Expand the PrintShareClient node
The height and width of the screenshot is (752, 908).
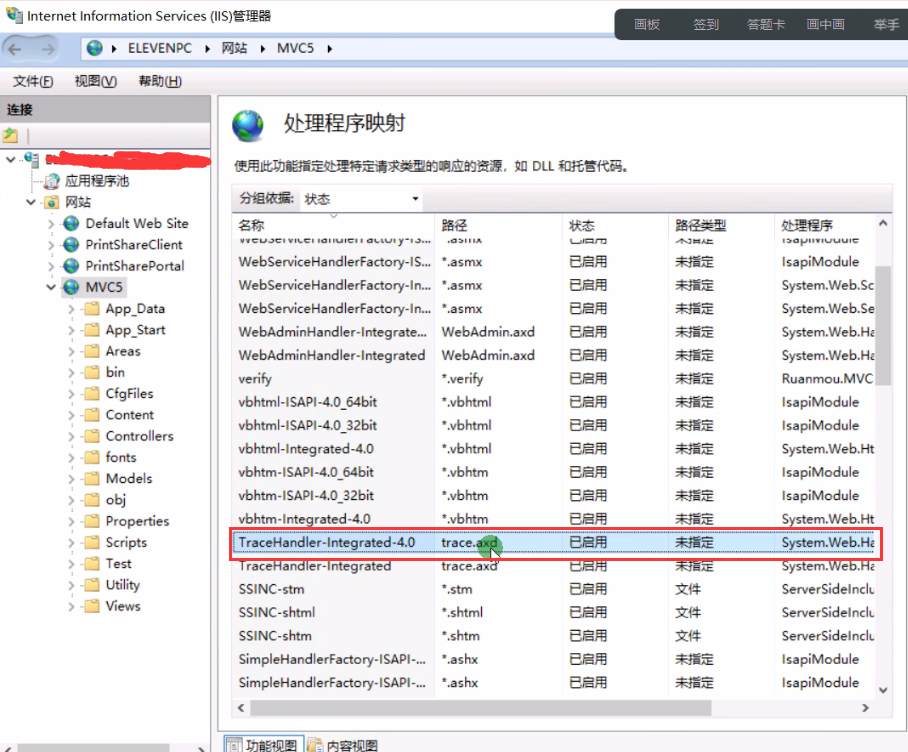51,245
